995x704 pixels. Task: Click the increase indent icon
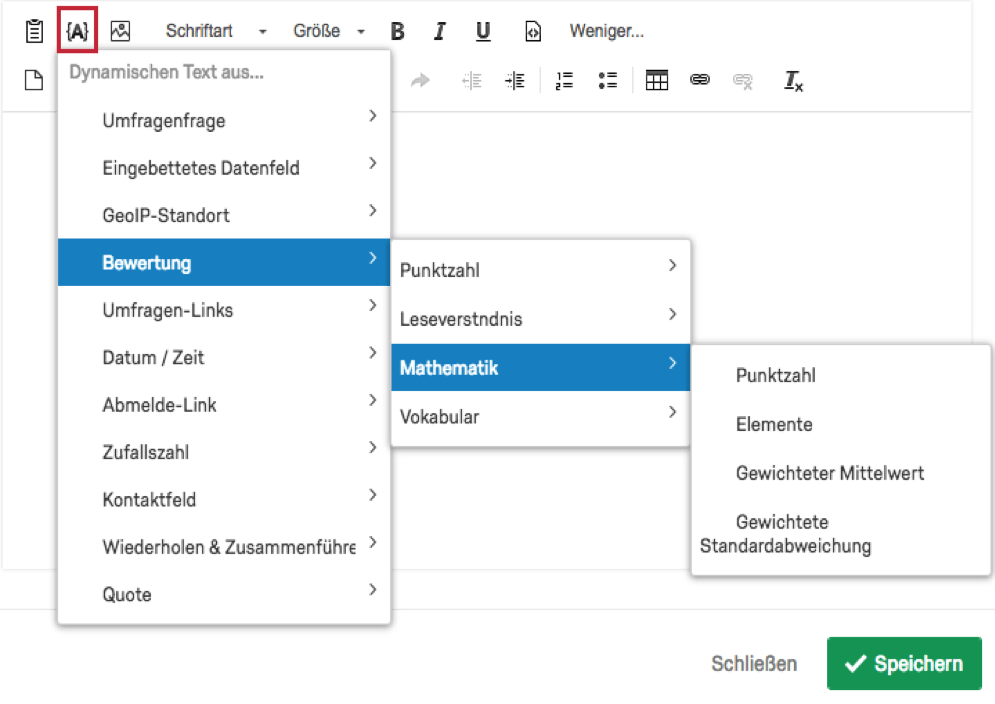click(515, 81)
